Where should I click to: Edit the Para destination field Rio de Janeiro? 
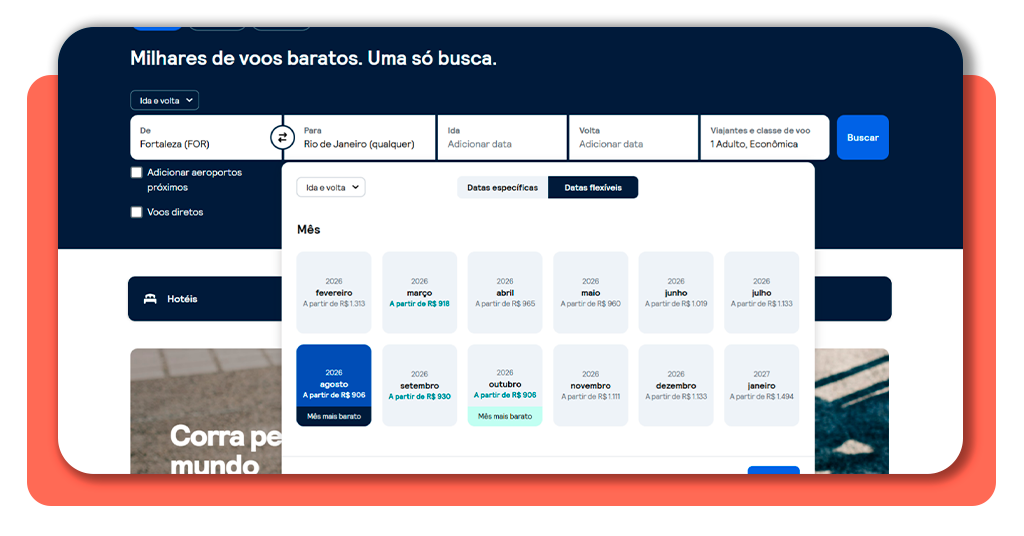coord(360,138)
